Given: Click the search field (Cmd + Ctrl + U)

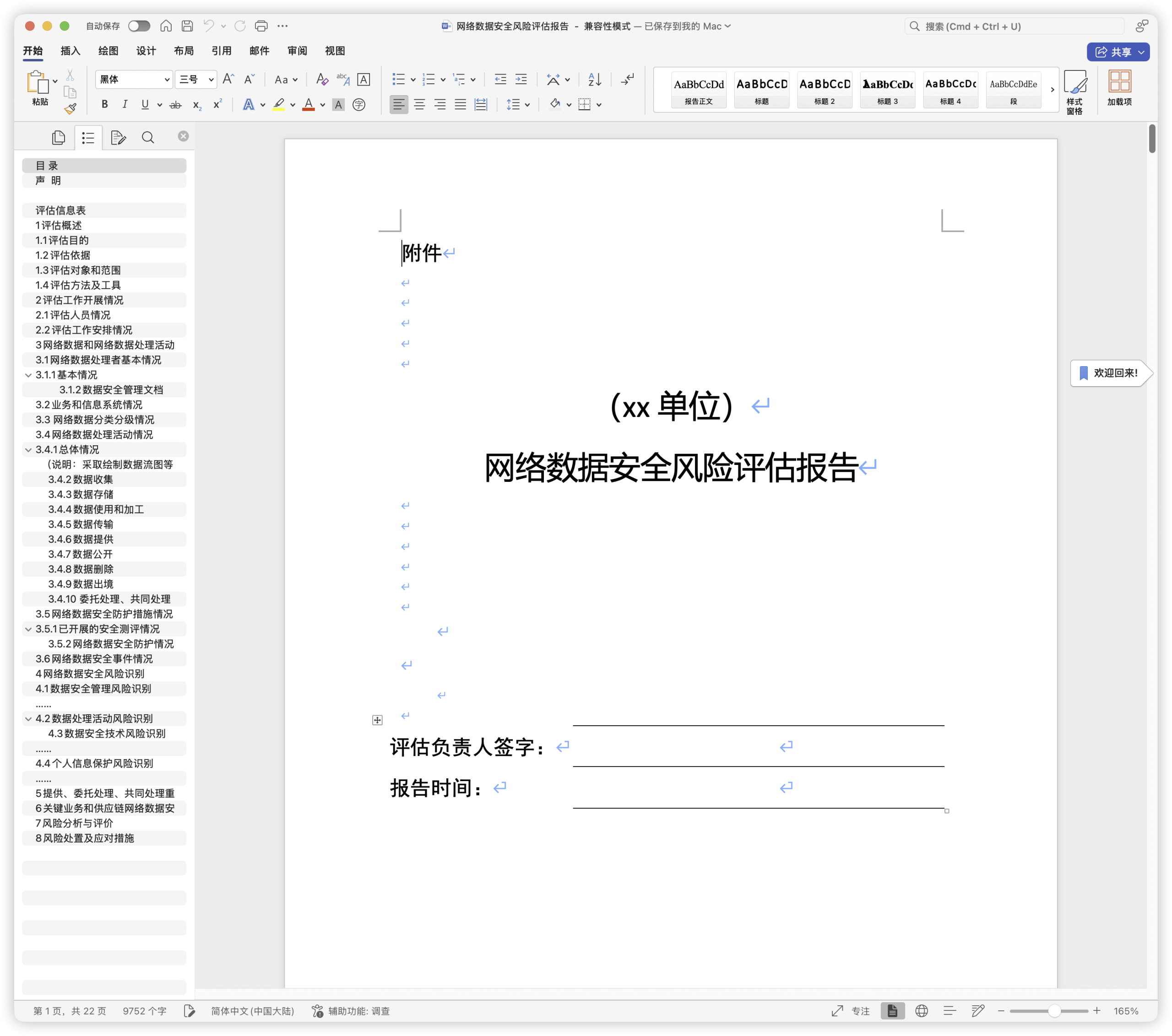Looking at the screenshot, I should [x=1014, y=27].
